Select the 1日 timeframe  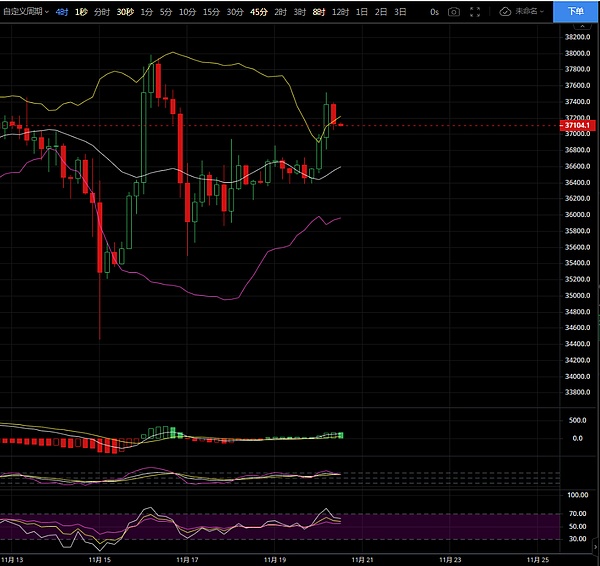pos(361,12)
